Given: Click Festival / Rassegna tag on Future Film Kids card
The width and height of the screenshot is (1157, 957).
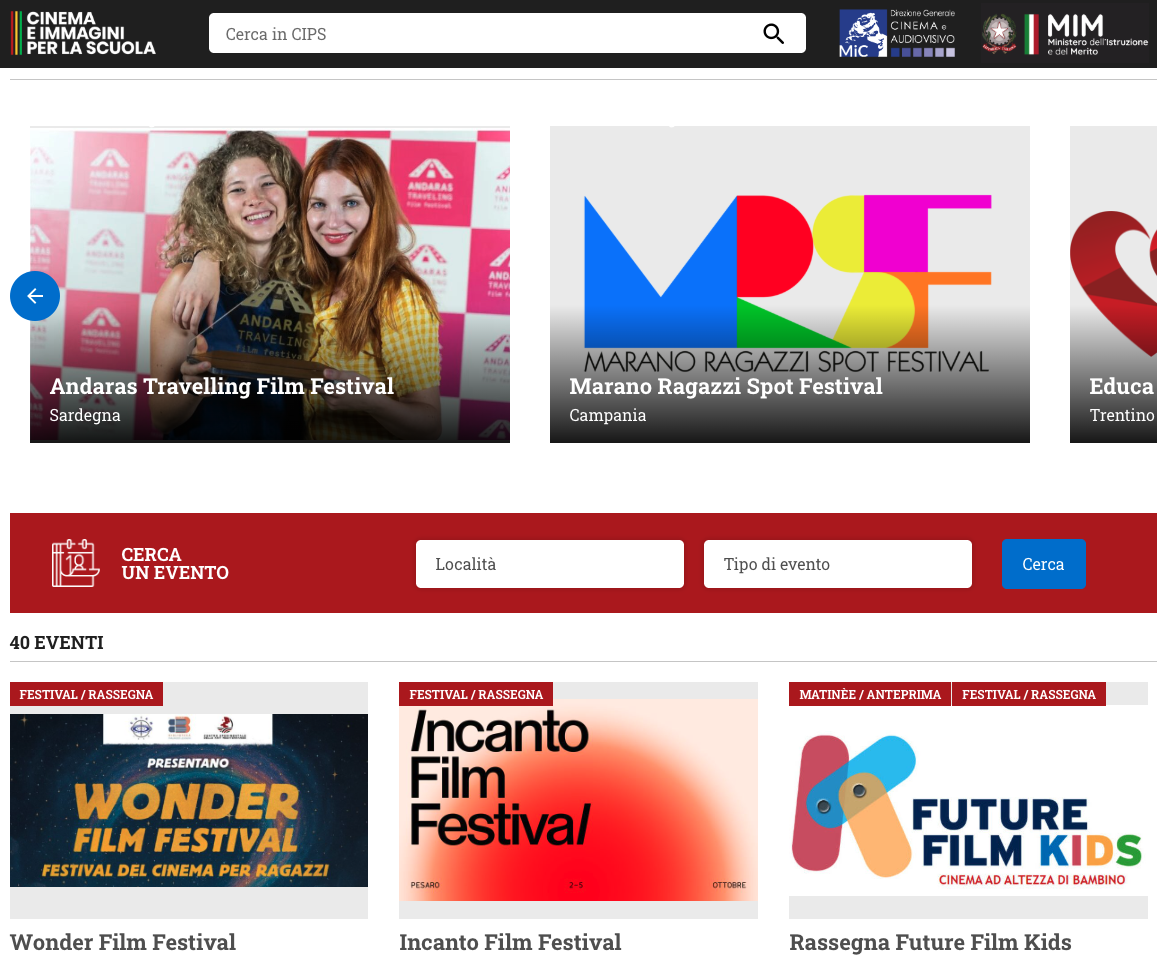Looking at the screenshot, I should [1029, 694].
